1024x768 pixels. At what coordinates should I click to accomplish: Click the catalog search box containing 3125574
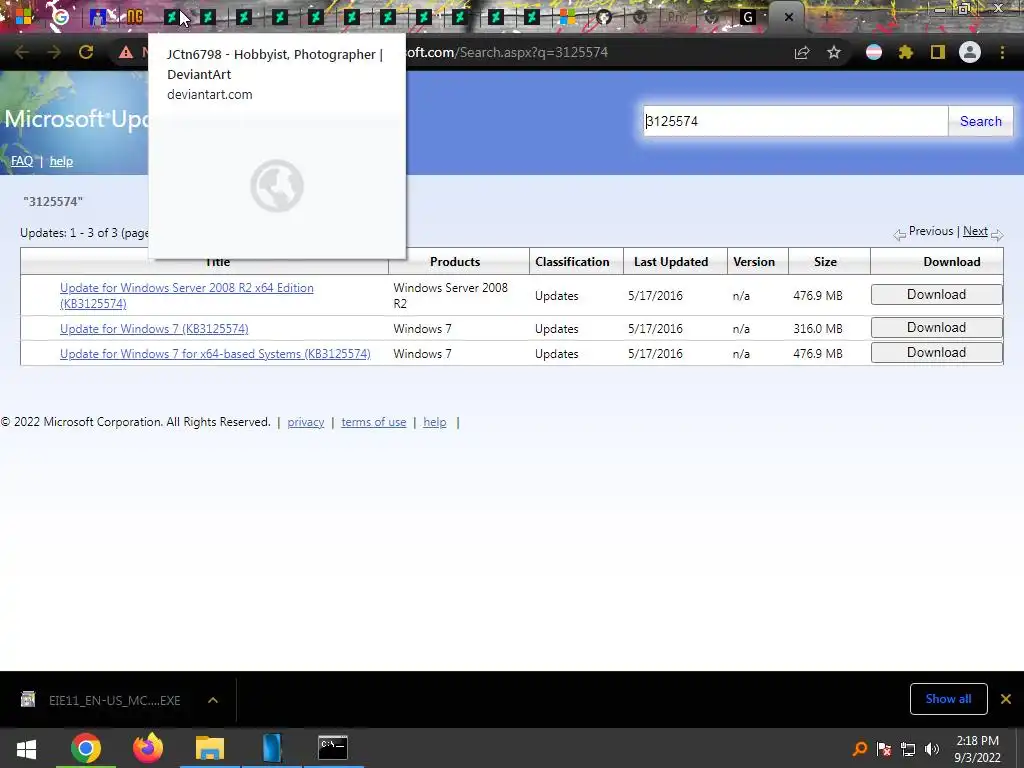[x=795, y=121]
